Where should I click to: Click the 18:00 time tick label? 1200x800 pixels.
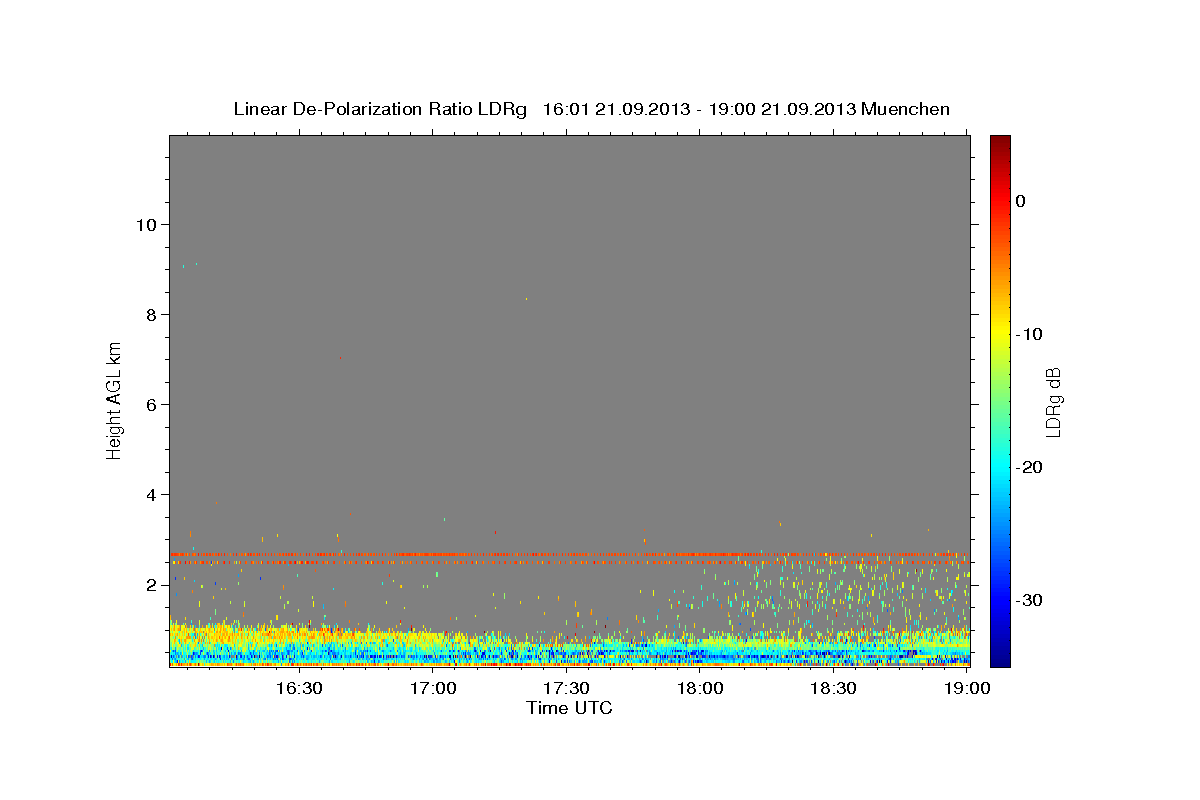click(700, 689)
